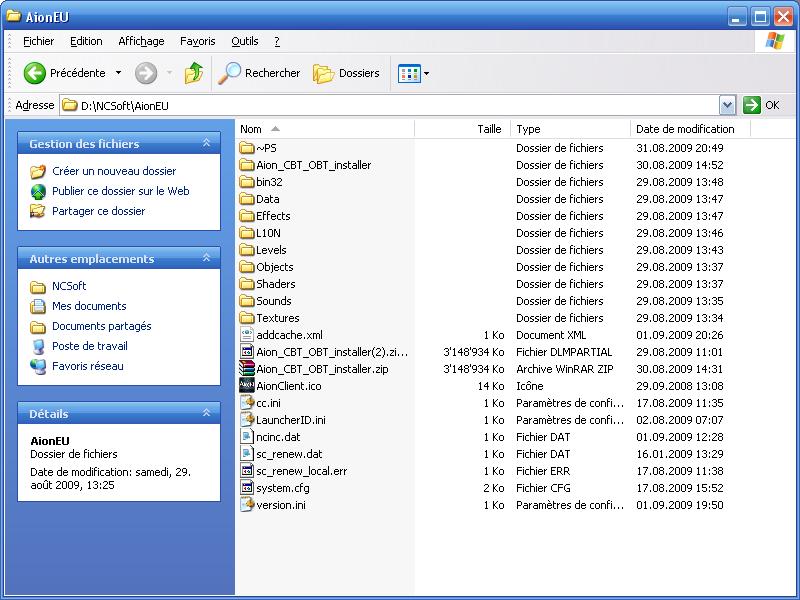Select the WinRAR Aion_CBT_OBT_installer.zip icon

[247, 369]
